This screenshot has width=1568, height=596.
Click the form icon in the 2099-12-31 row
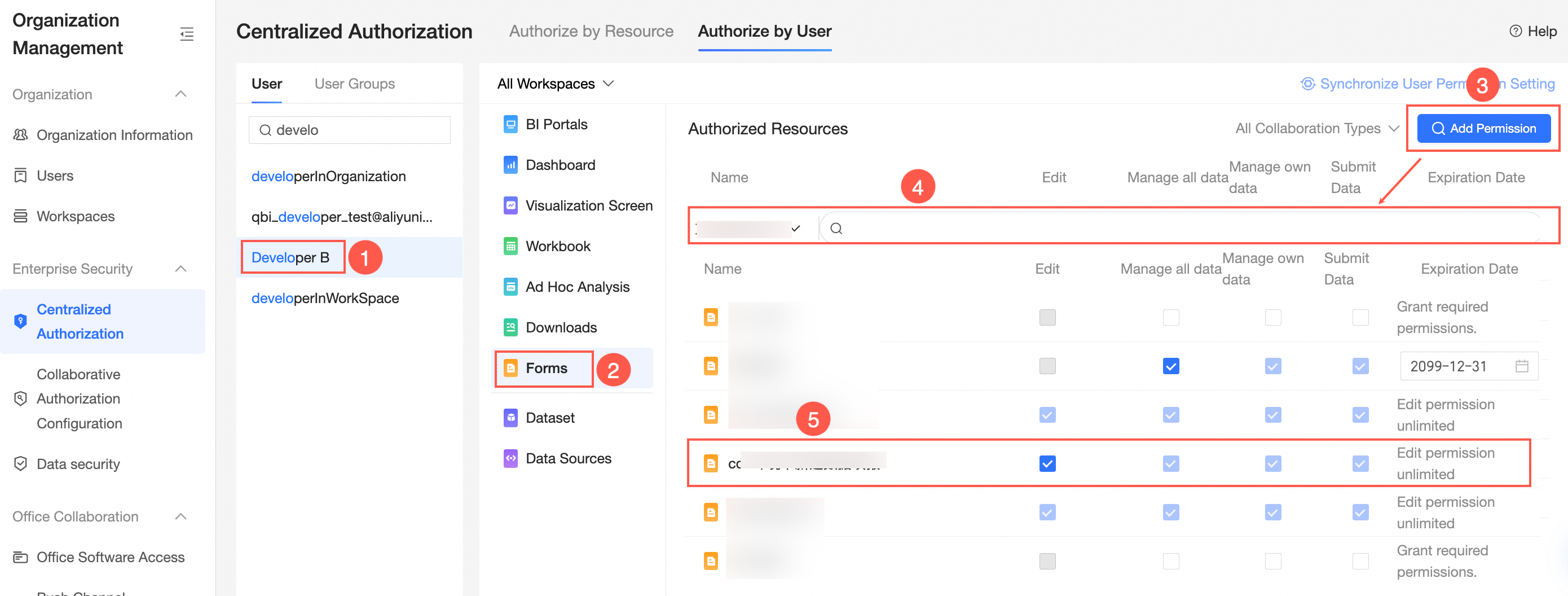[710, 366]
